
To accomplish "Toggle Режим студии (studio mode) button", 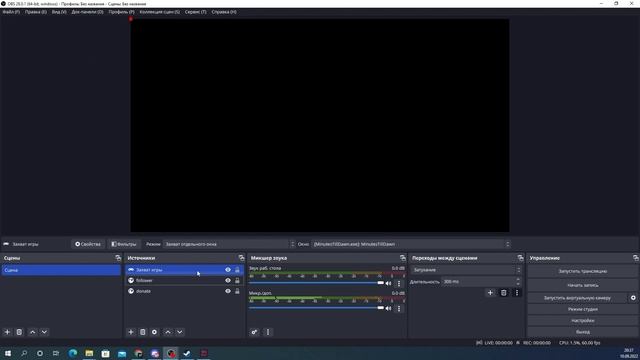I will (582, 309).
